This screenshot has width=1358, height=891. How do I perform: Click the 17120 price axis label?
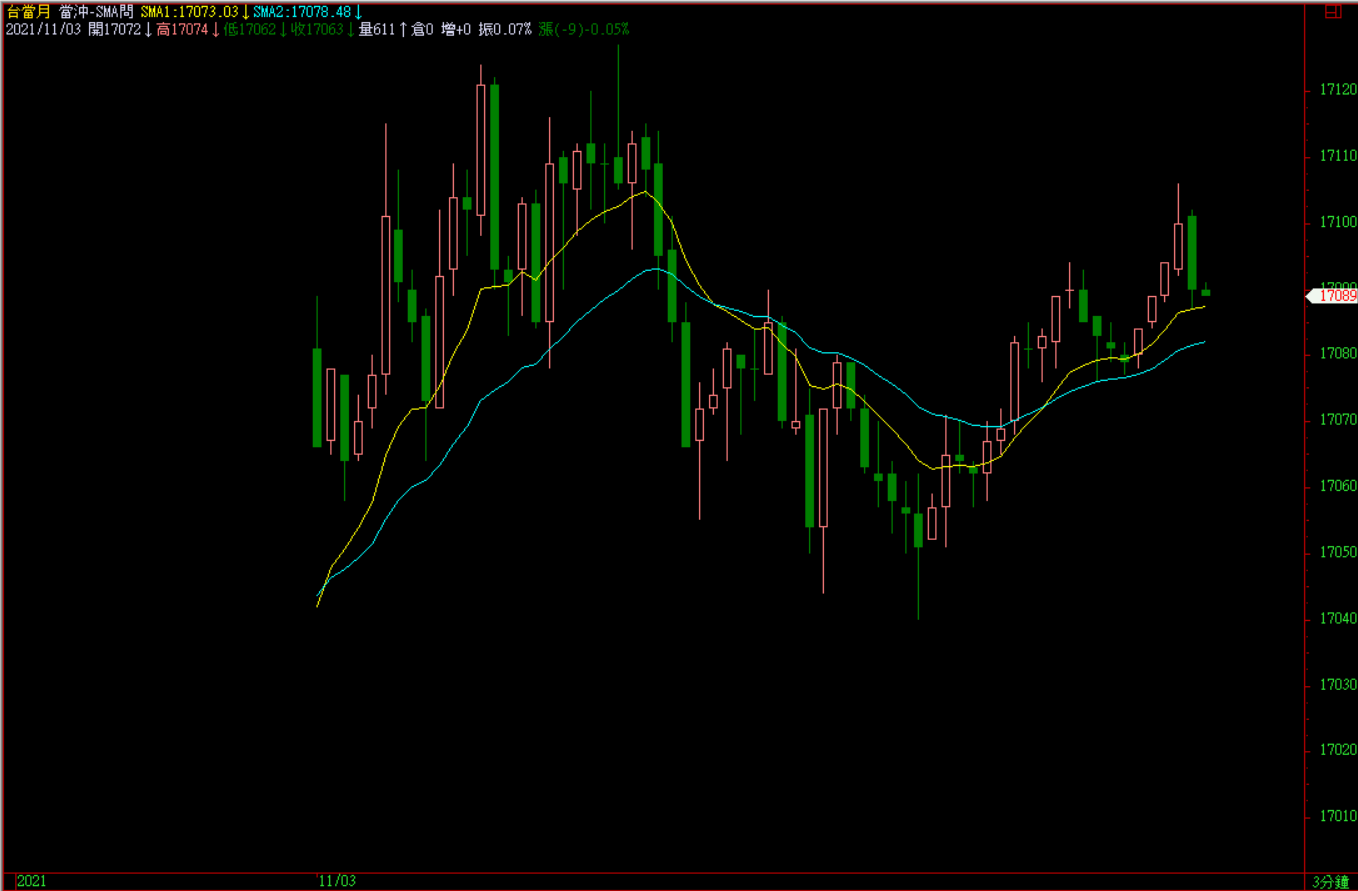1338,90
